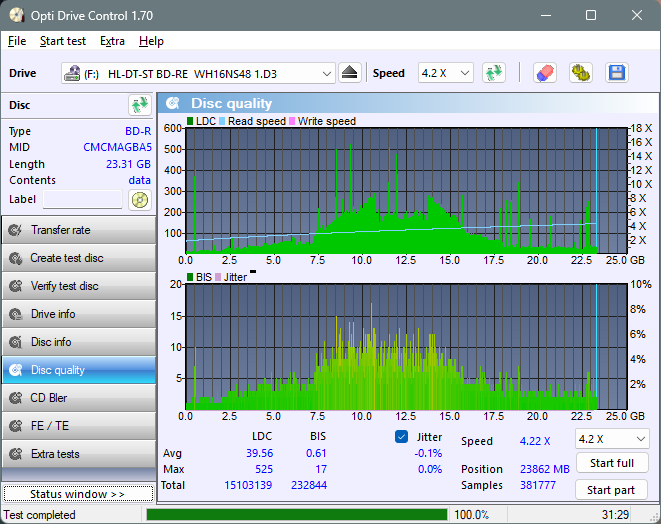Click the blue Read speed legend swatch
The image size is (661, 524).
(222, 121)
